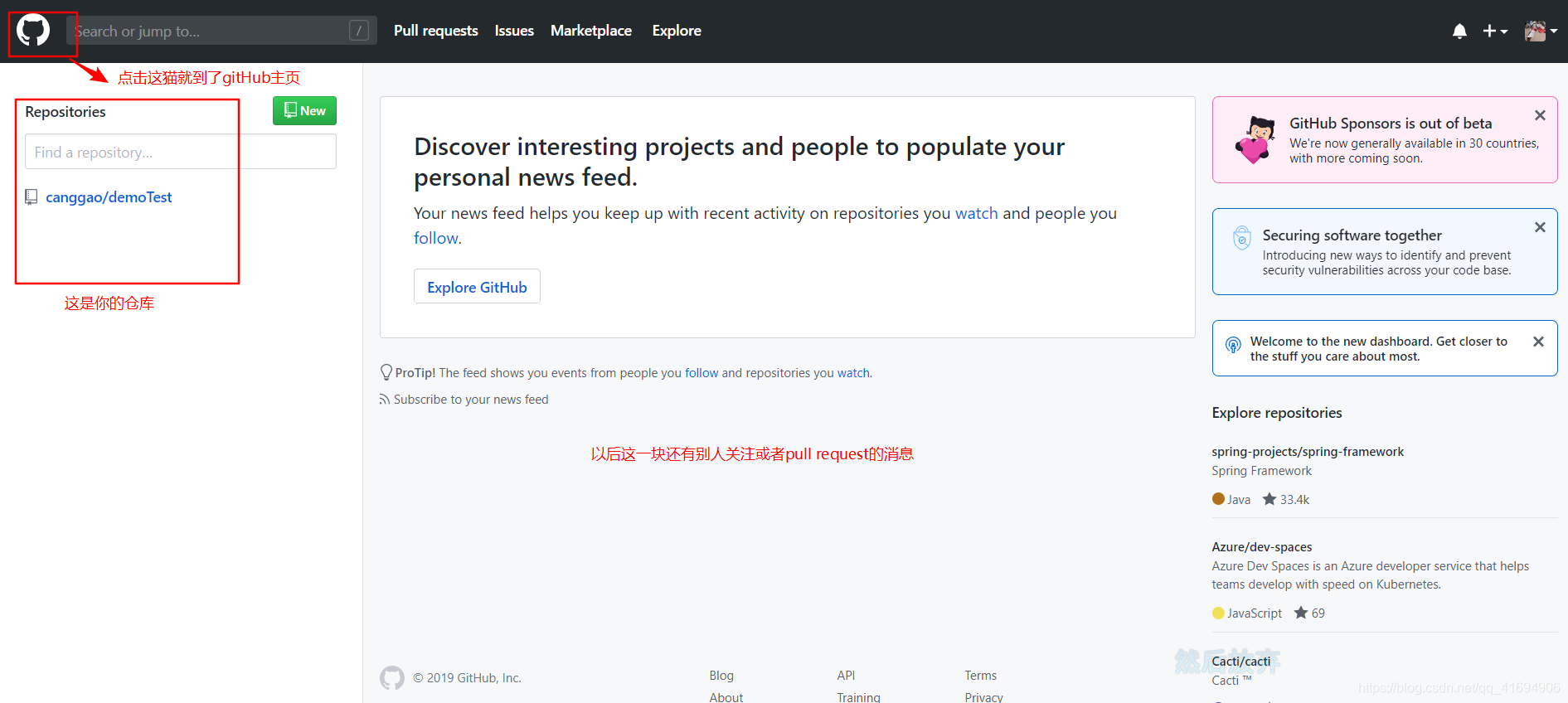Click the repository icon beside canggao/demoTest
This screenshot has height=703, width=1568.
[32, 197]
